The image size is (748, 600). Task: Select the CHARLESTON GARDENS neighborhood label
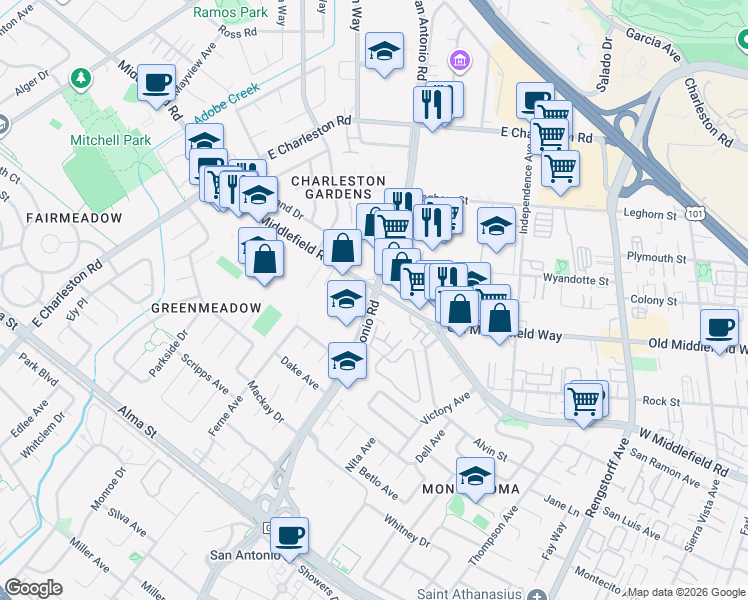pyautogui.click(x=338, y=187)
